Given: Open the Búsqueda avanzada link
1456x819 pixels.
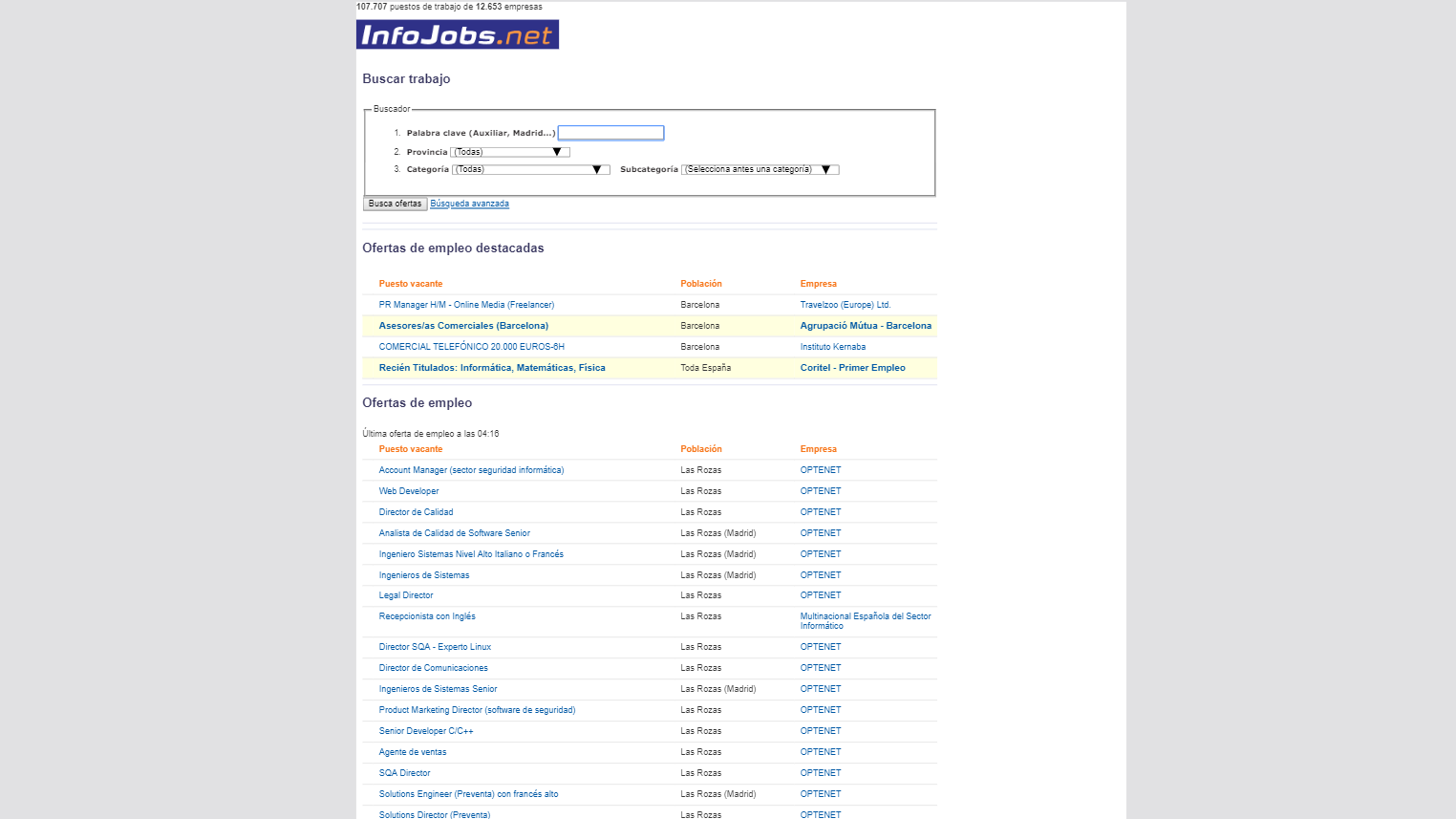Looking at the screenshot, I should [x=469, y=204].
